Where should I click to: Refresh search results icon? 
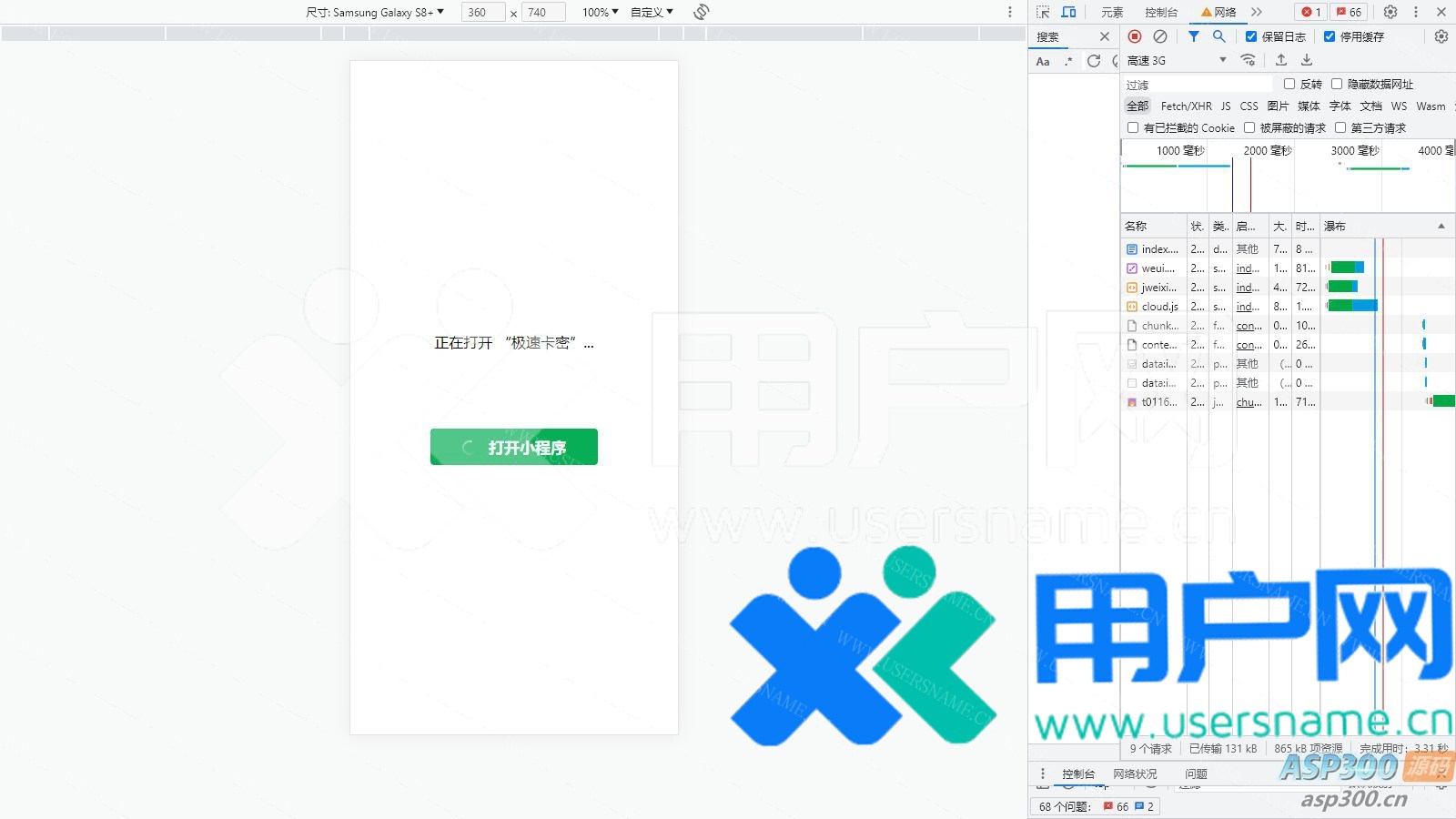tap(1094, 61)
